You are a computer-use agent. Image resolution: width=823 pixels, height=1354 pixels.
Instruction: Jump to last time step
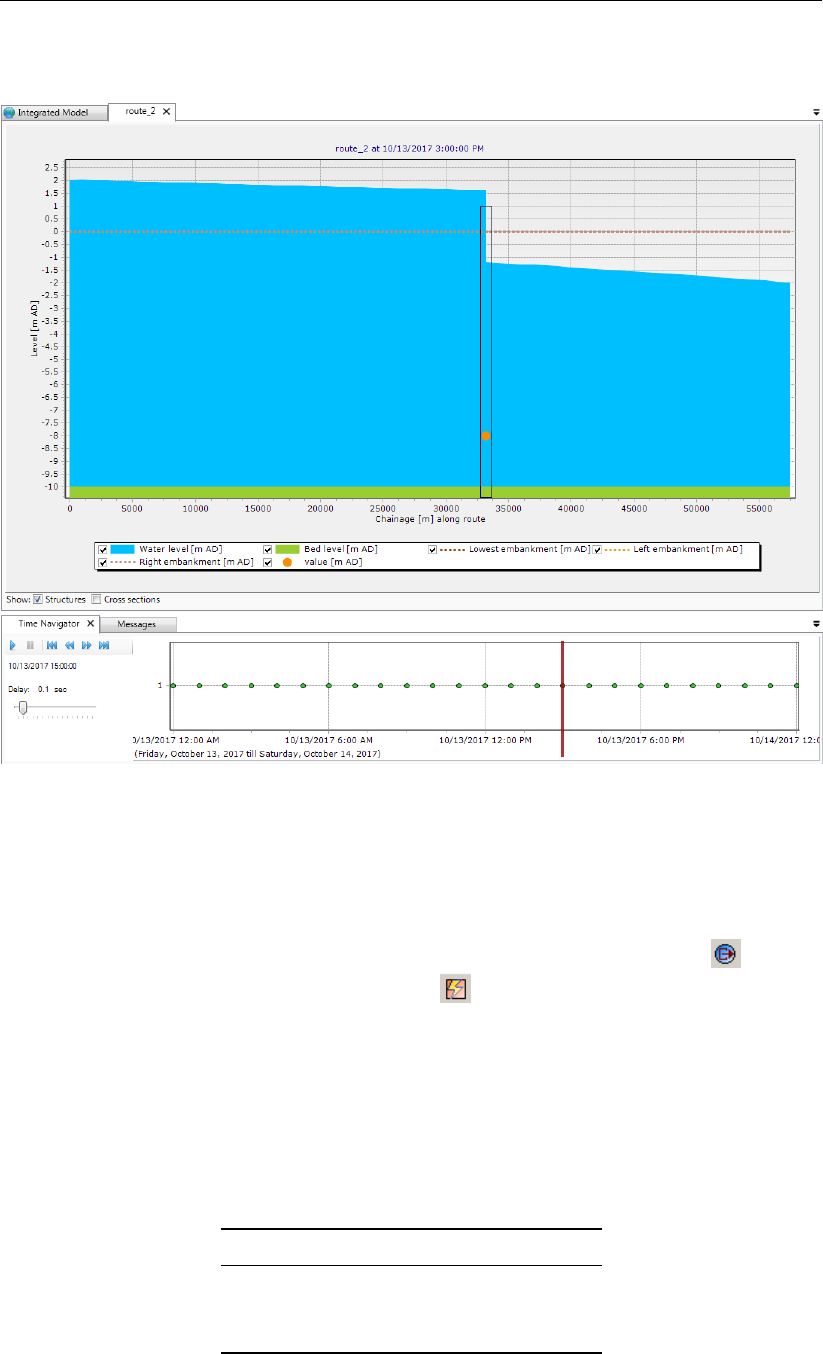[104, 646]
